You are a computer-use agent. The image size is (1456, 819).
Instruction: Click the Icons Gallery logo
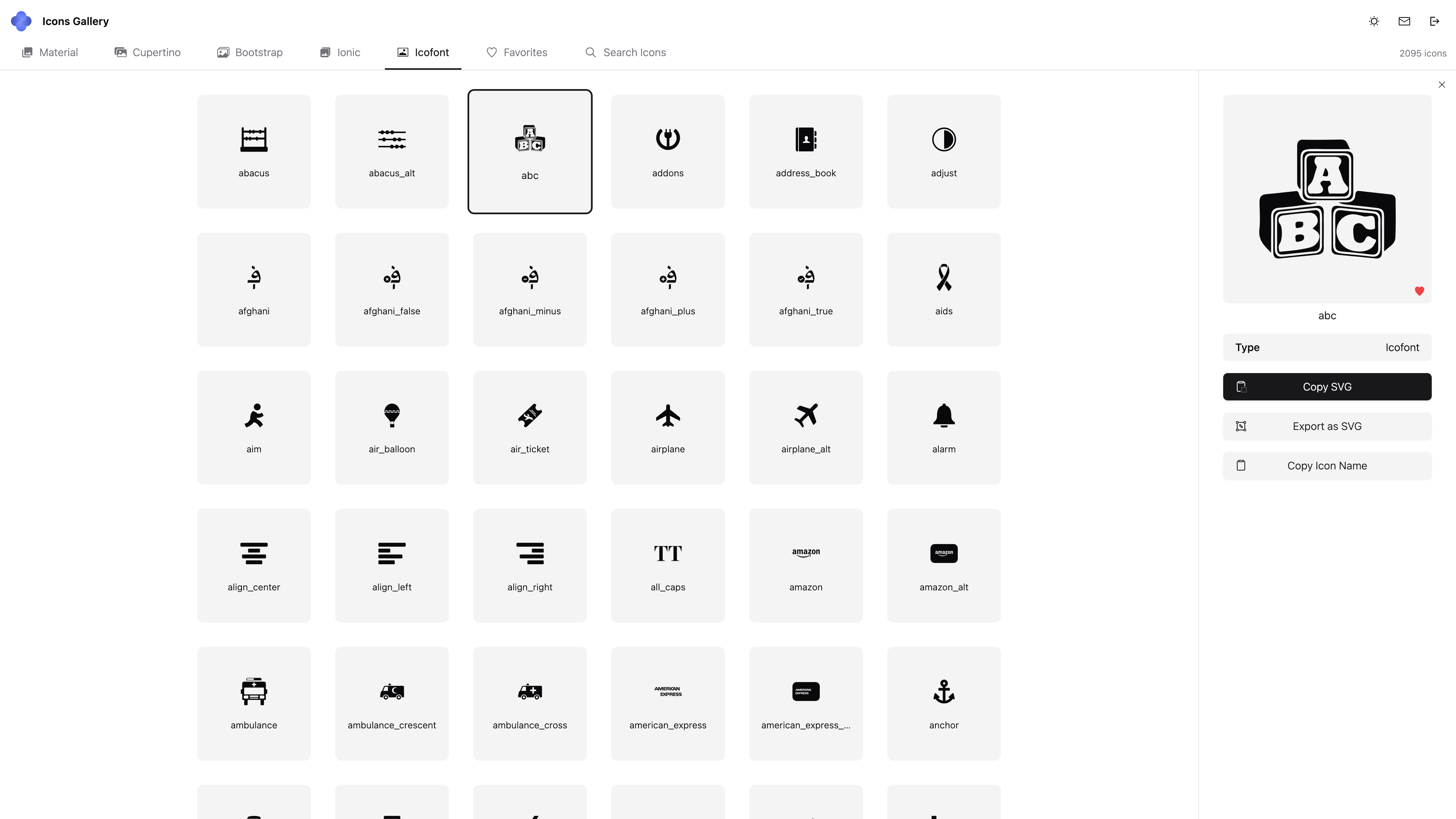tap(22, 21)
